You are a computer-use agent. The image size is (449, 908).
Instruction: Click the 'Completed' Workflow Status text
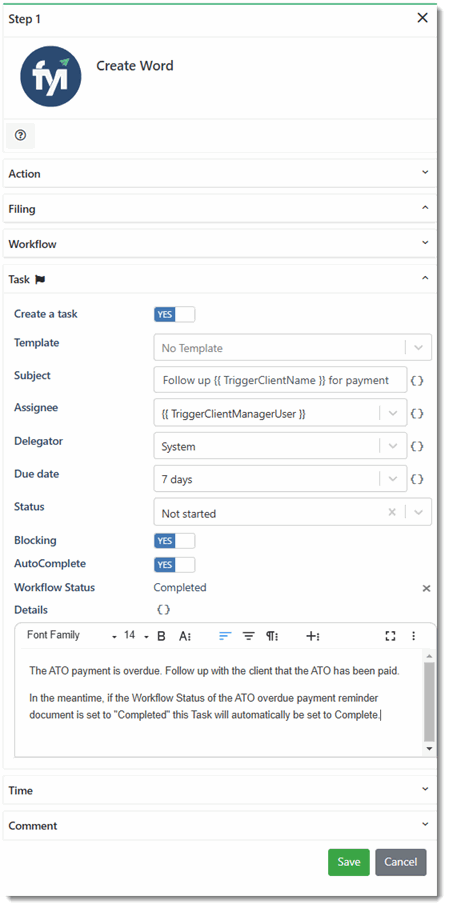coord(180,588)
